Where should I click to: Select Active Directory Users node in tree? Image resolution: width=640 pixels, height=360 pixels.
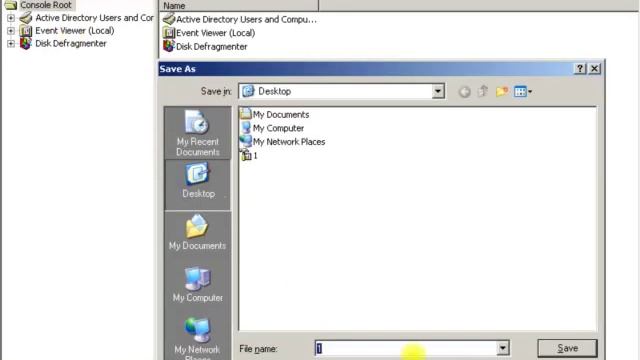(x=87, y=18)
